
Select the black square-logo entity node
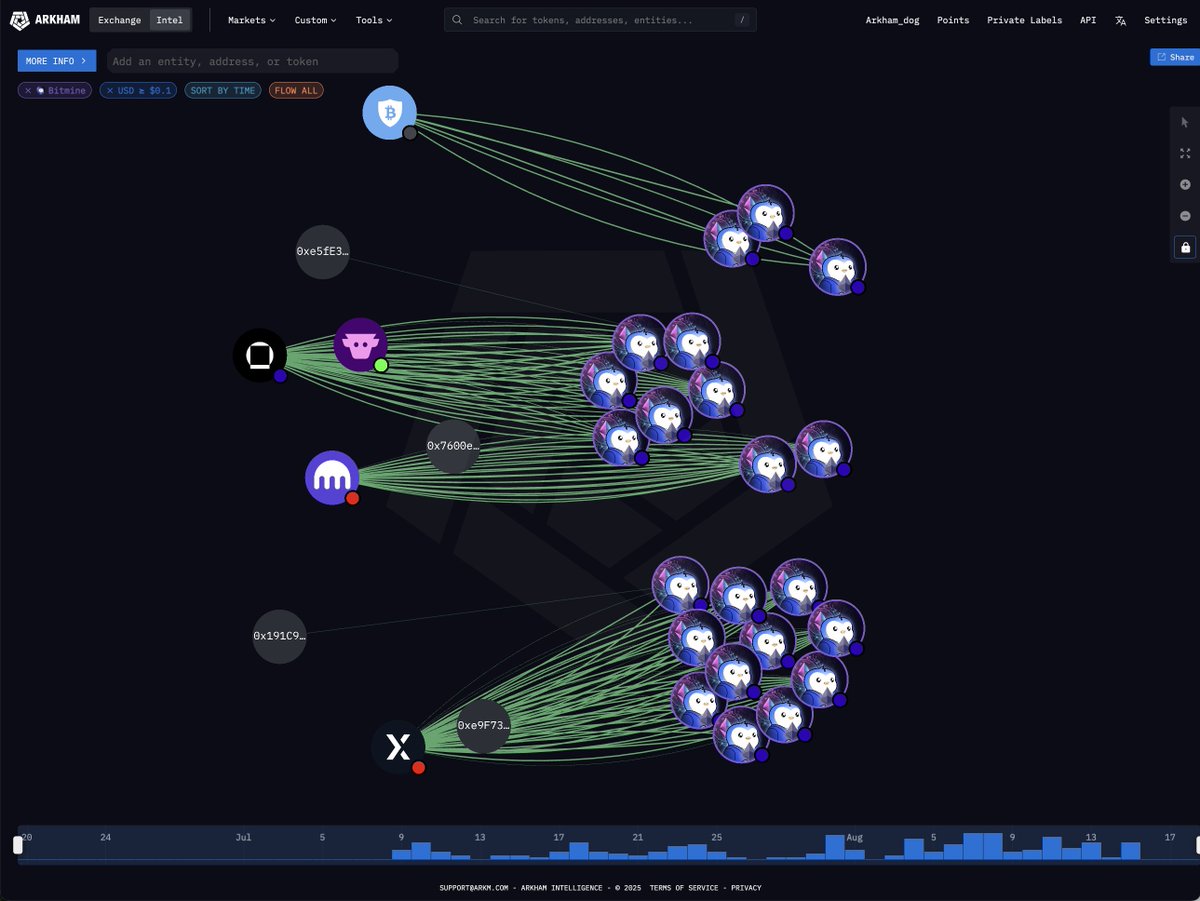(260, 355)
